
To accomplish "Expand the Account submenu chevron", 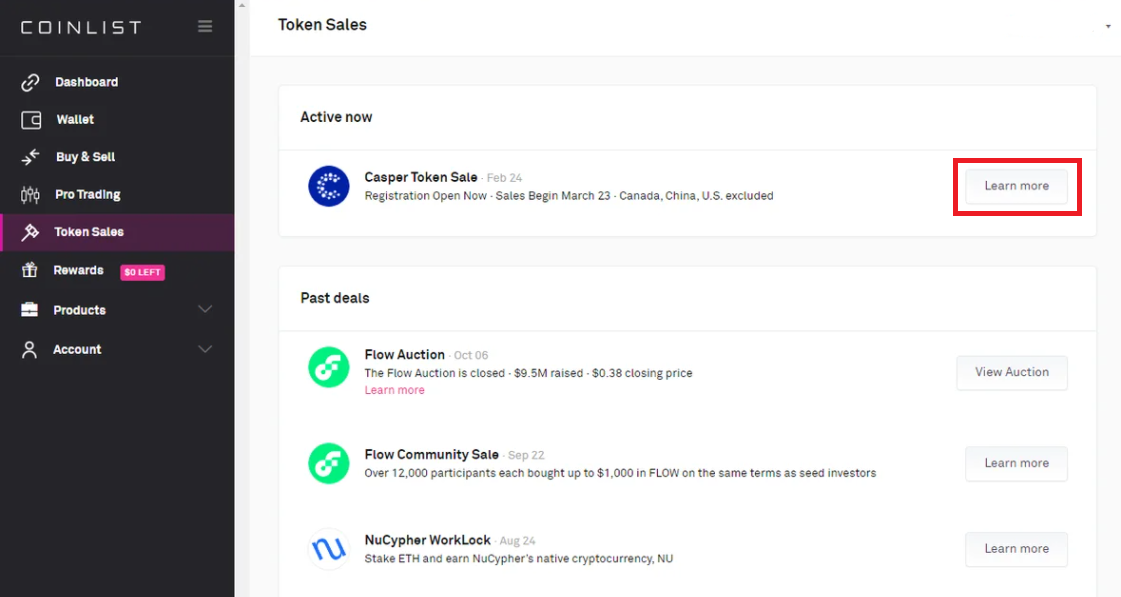I will pyautogui.click(x=205, y=349).
